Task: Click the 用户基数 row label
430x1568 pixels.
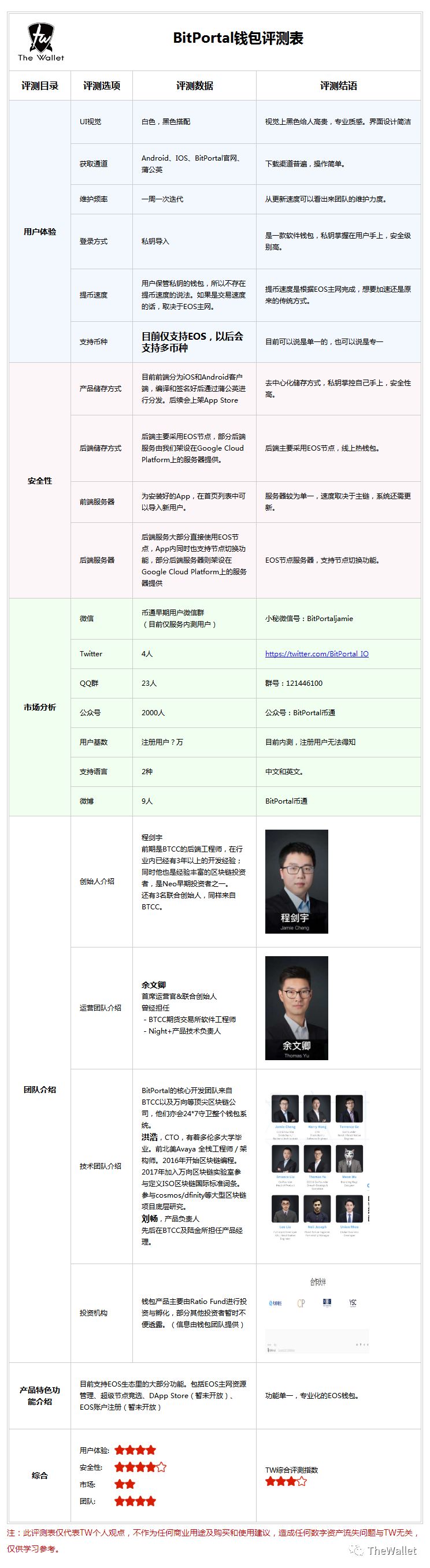Action: click(x=94, y=742)
